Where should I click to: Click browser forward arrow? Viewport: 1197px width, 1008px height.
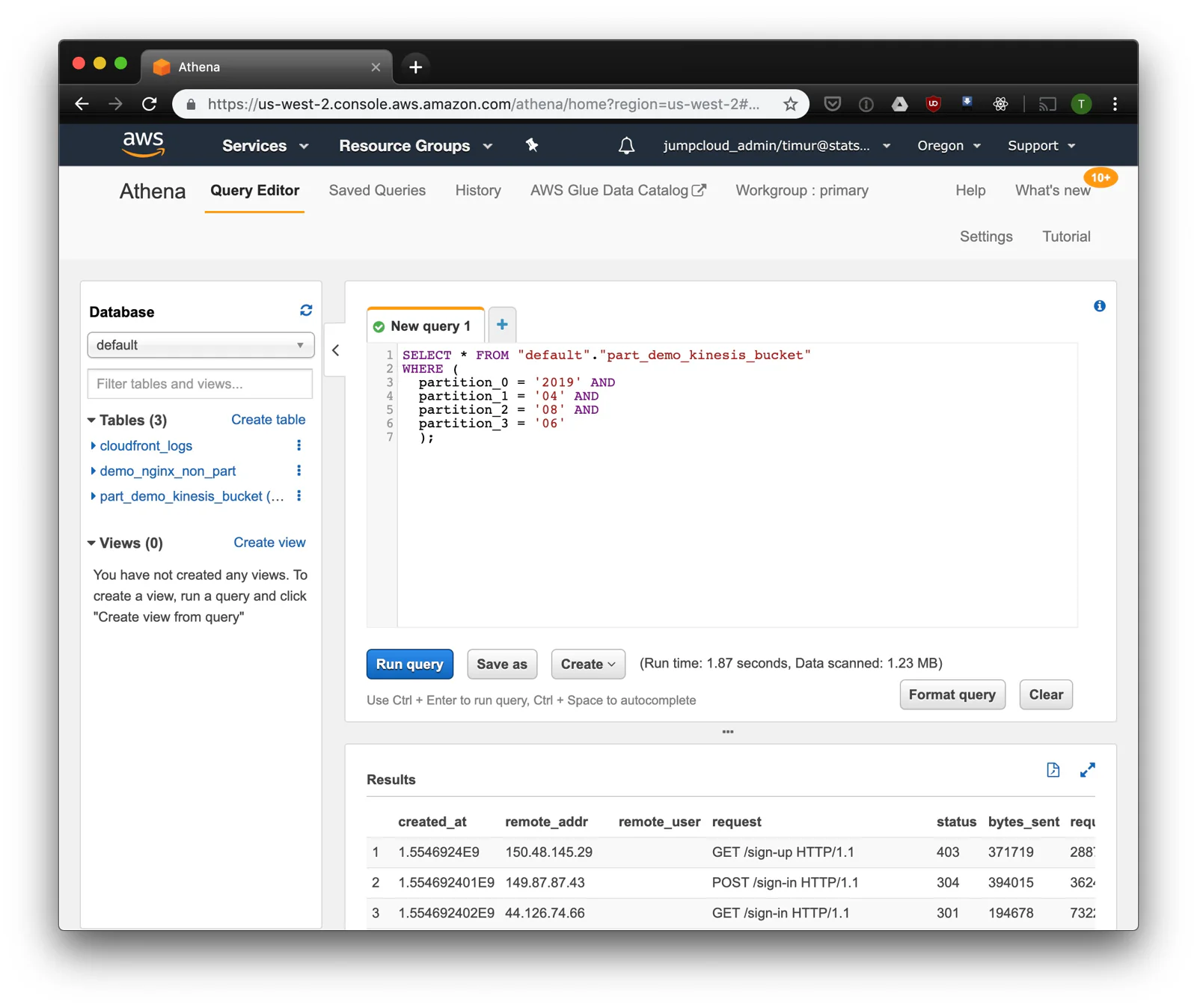[115, 104]
